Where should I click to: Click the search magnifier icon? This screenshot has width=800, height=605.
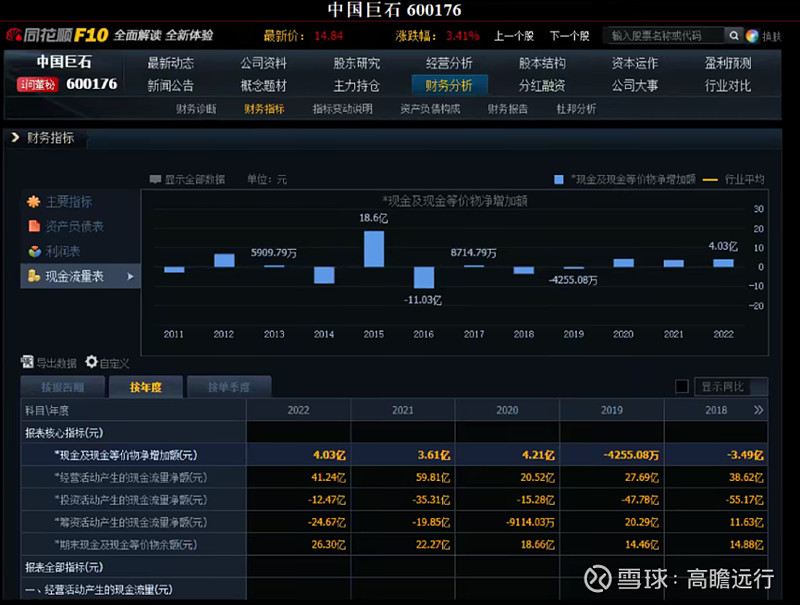coord(734,36)
